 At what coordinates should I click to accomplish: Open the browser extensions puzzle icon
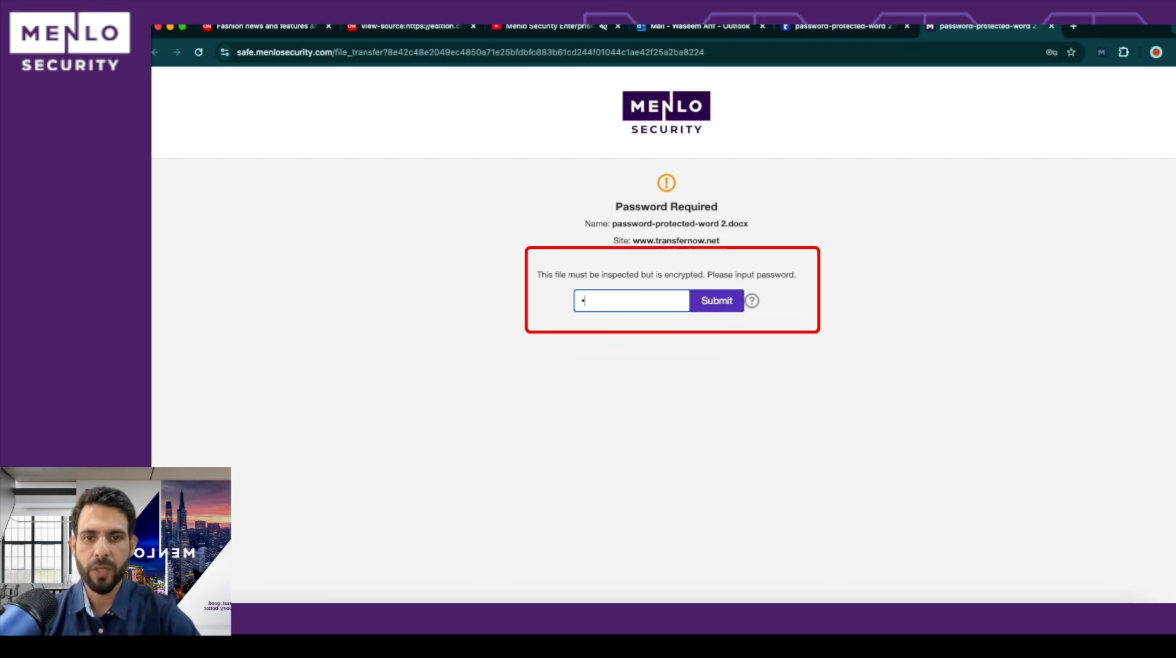1124,53
